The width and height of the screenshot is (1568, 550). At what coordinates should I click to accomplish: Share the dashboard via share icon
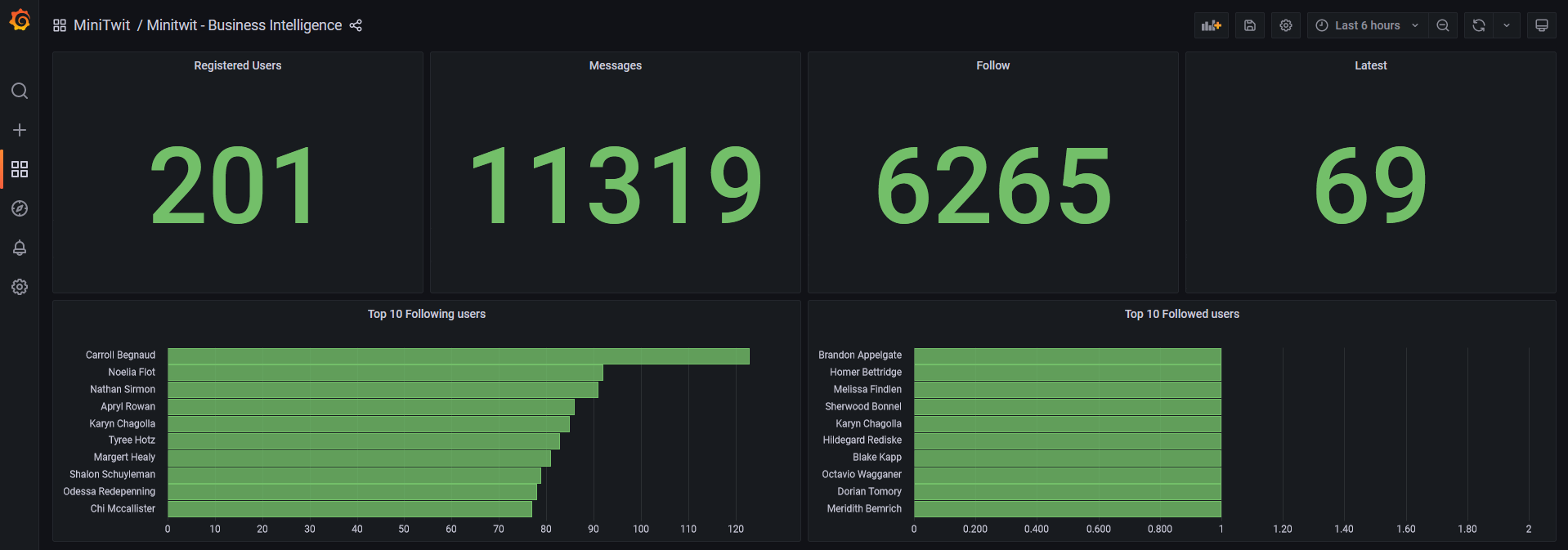(x=356, y=25)
